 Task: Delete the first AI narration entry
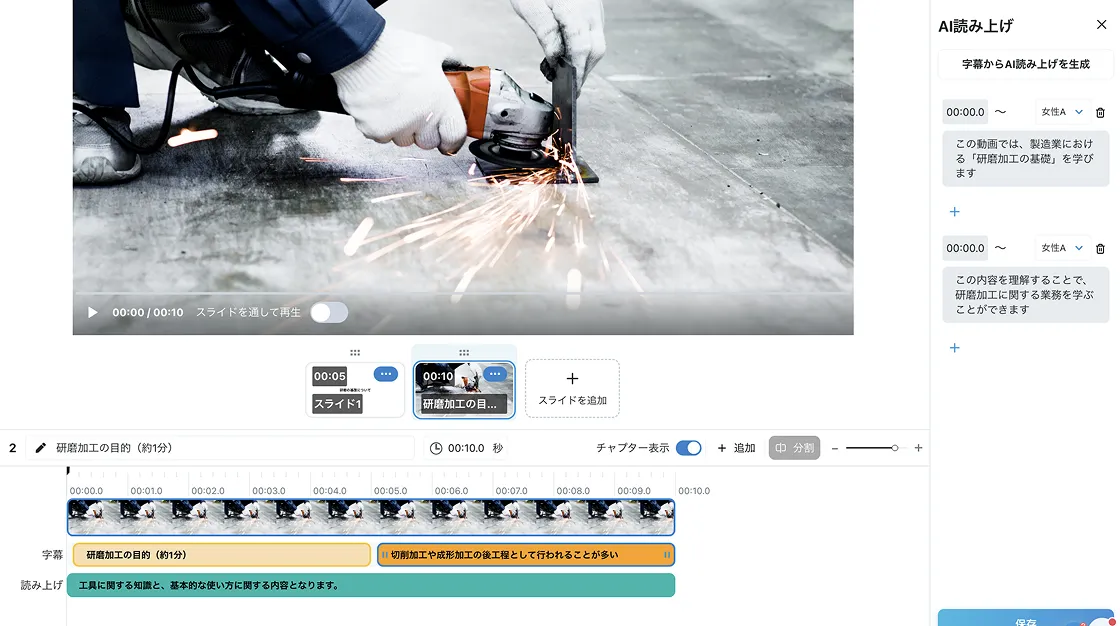point(1100,113)
